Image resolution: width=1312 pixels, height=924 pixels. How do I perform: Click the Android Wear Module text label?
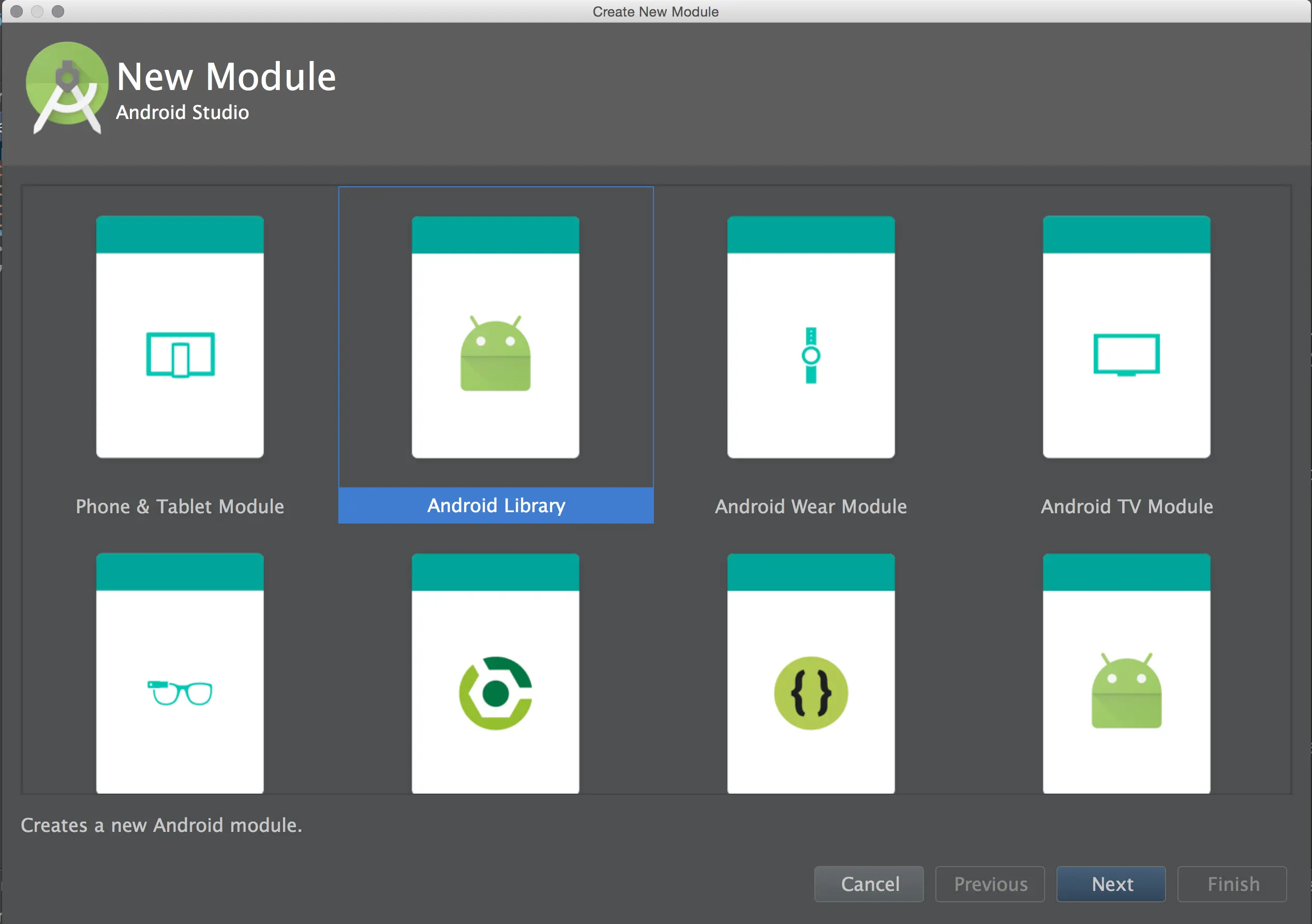point(810,506)
